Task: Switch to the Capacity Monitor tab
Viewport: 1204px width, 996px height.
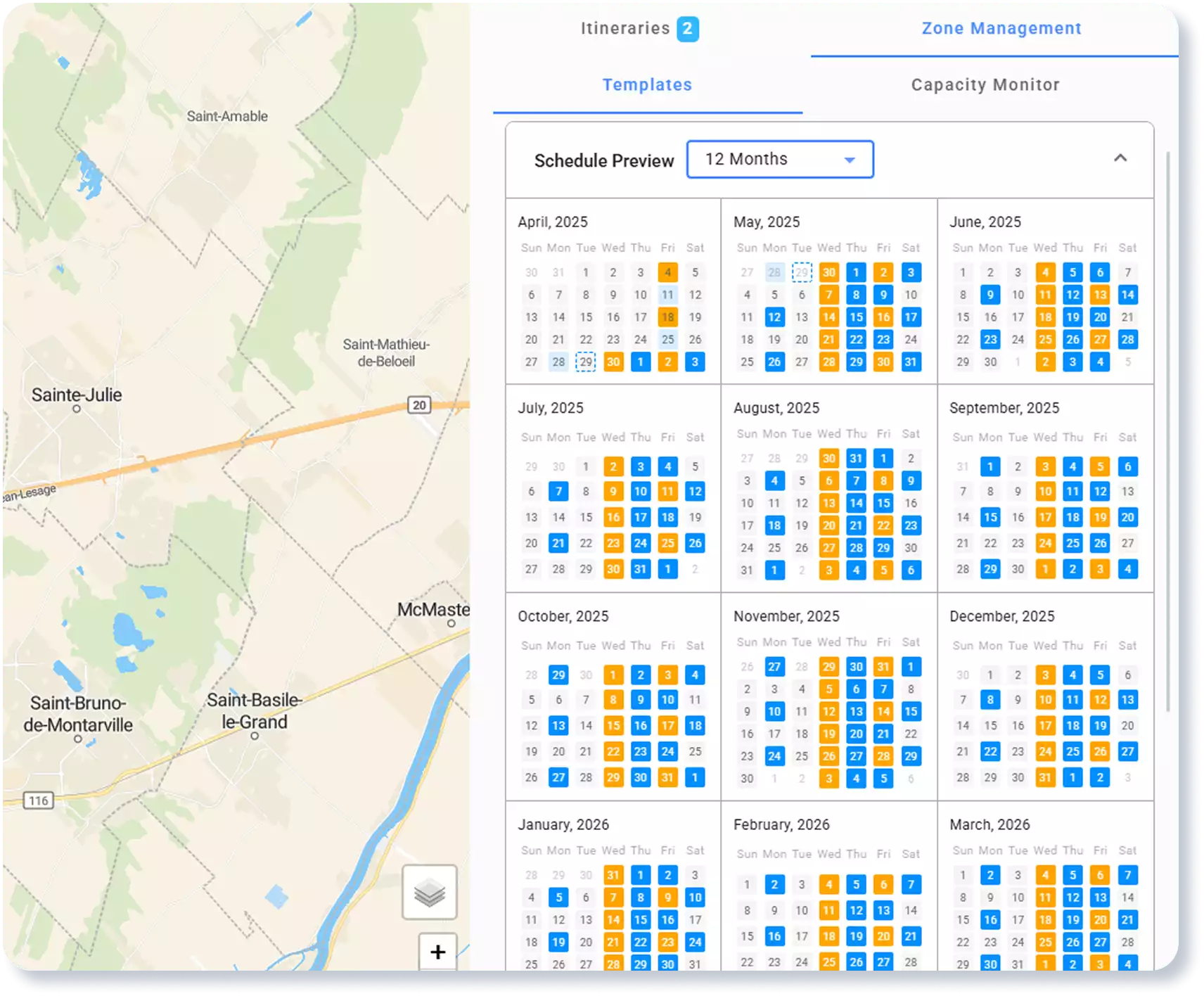Action: click(x=985, y=84)
